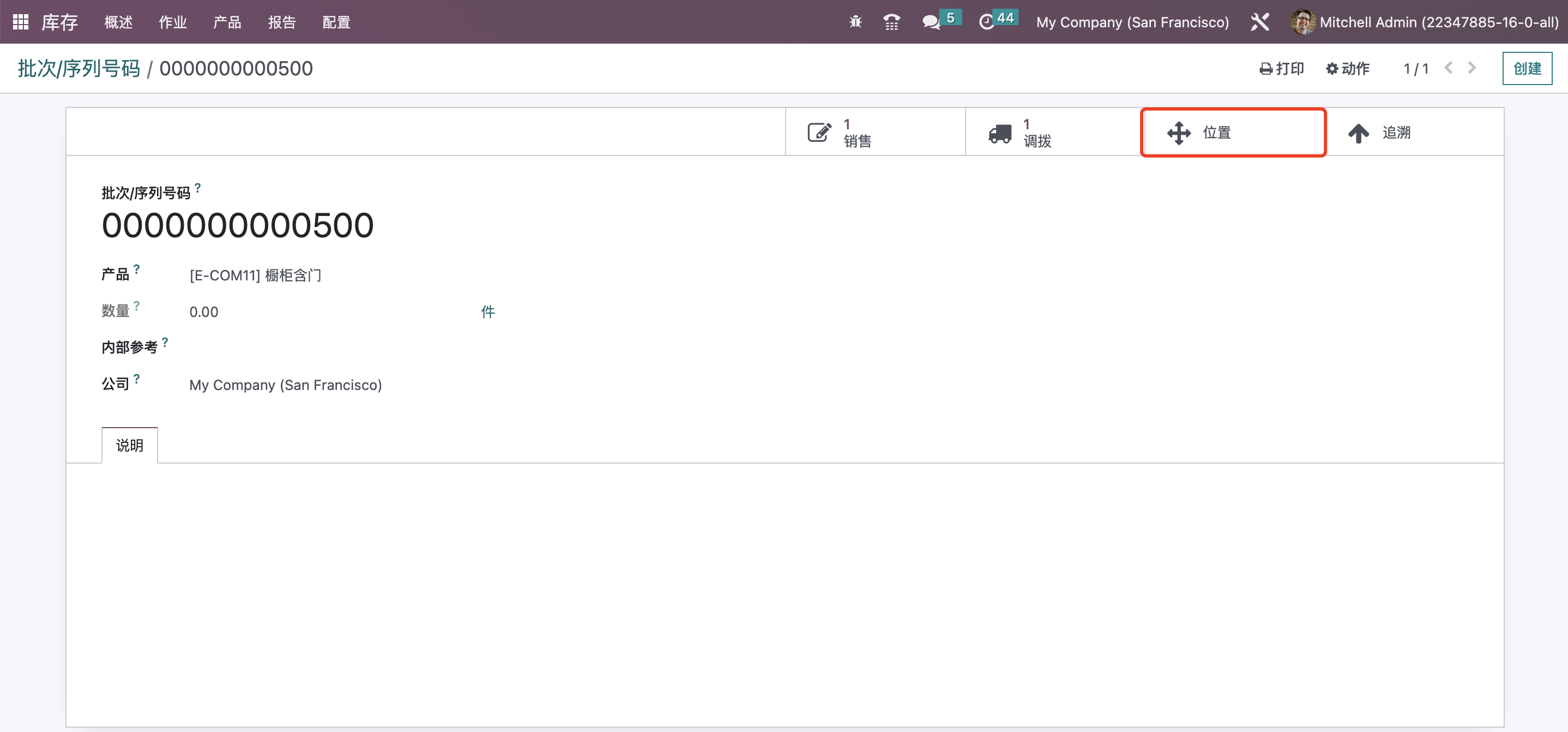Image resolution: width=1568 pixels, height=732 pixels.
Task: Open the VoIP phone icon
Action: point(891,22)
